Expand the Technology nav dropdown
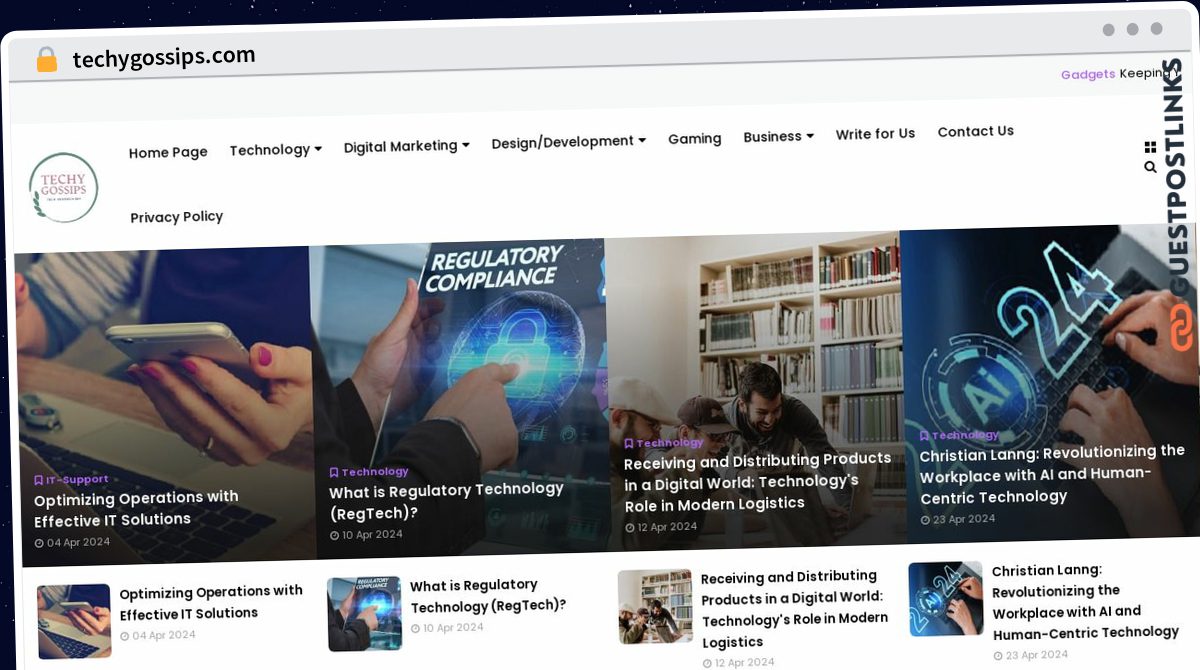Viewport: 1200px width, 670px height. pyautogui.click(x=276, y=150)
